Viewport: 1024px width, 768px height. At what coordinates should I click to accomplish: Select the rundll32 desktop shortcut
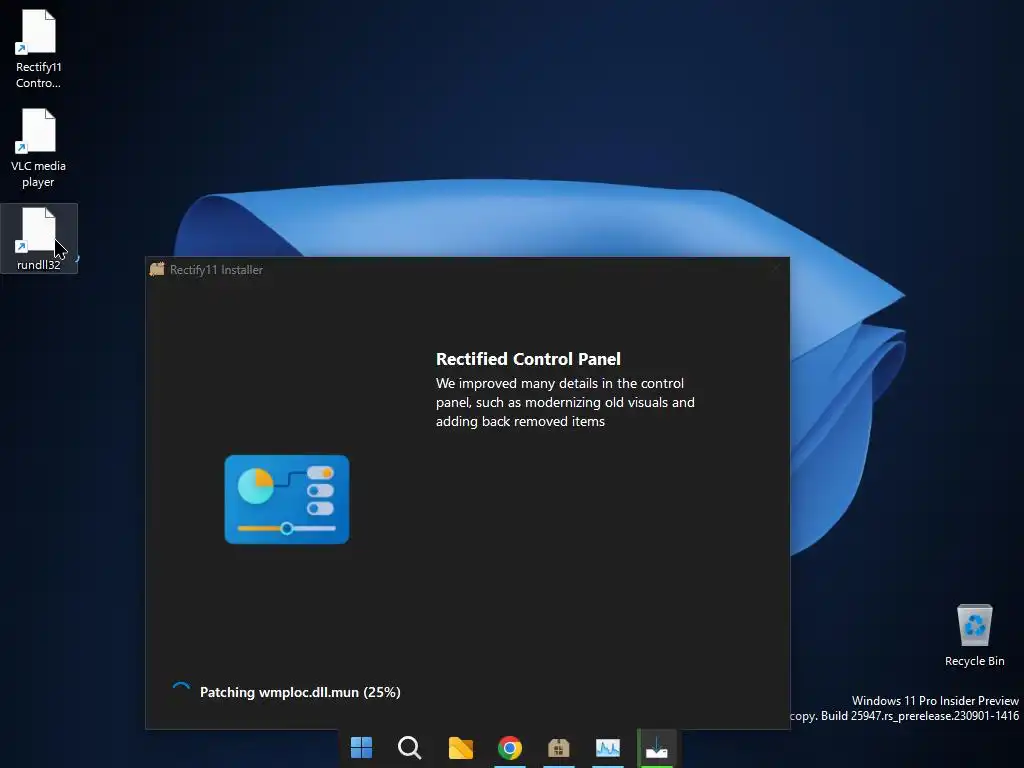(39, 238)
